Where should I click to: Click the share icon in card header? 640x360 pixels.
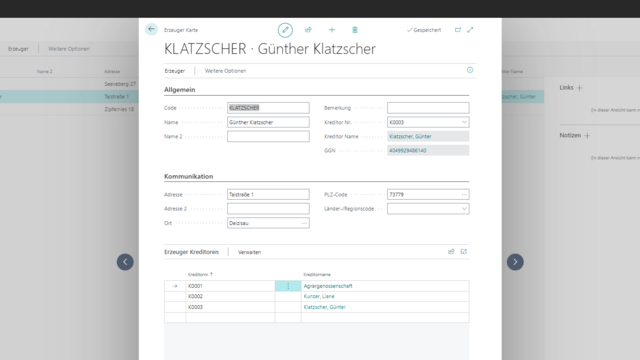(308, 30)
